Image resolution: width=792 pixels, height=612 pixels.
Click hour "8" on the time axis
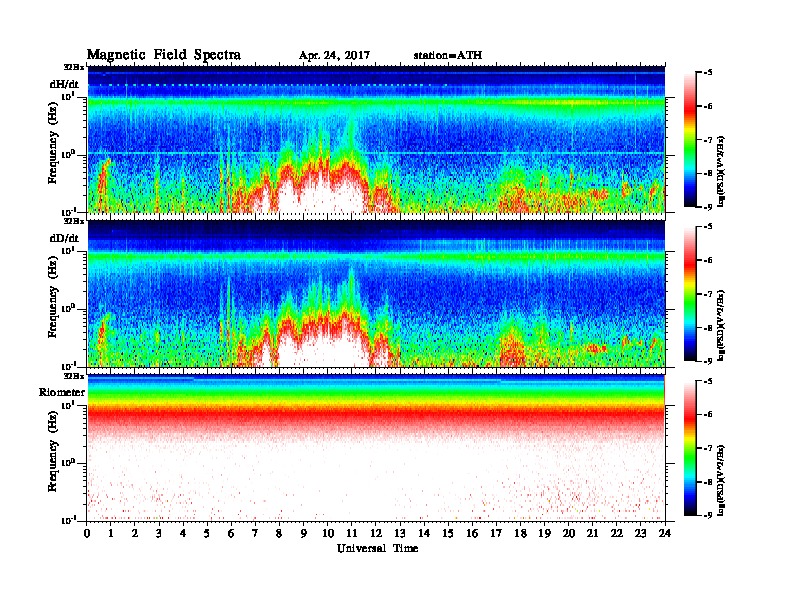click(x=279, y=534)
